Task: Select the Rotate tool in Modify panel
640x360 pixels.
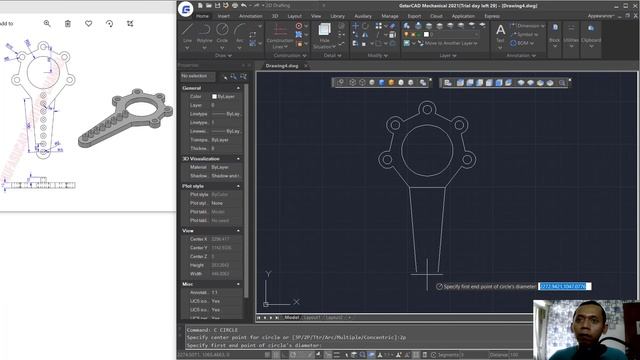Action: [x=365, y=26]
